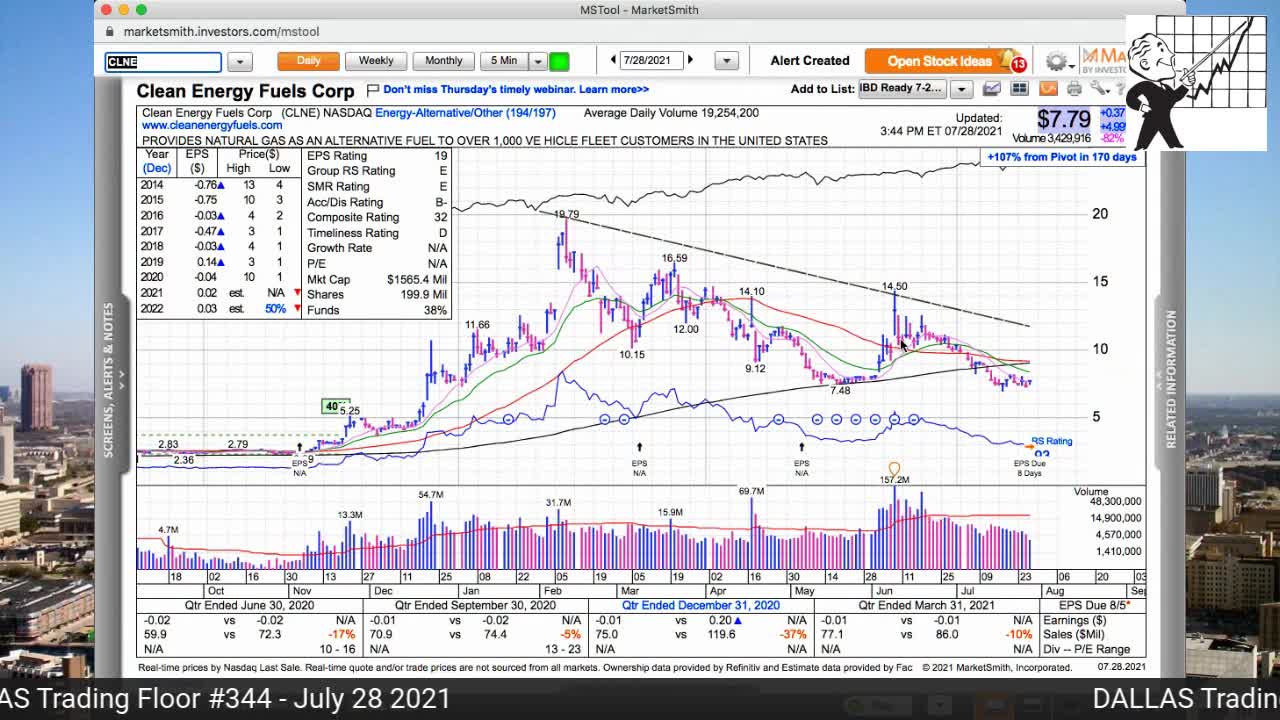Open www.cleanenergyfuels.com link

(212, 125)
